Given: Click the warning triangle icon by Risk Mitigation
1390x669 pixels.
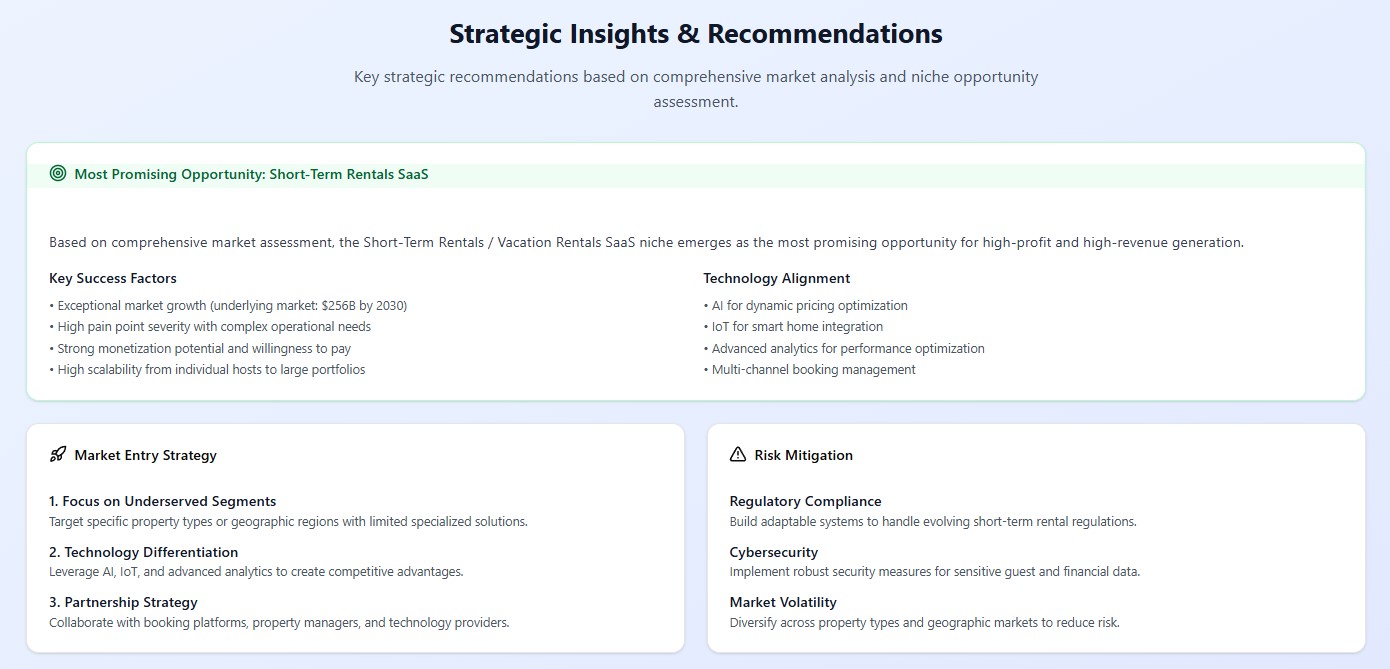Looking at the screenshot, I should pos(738,455).
